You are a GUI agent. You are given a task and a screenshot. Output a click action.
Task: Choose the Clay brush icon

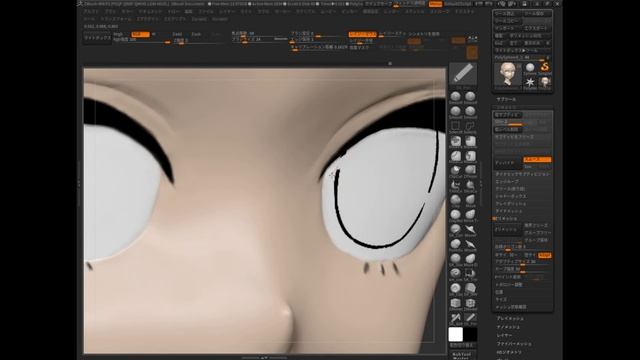pos(456,200)
